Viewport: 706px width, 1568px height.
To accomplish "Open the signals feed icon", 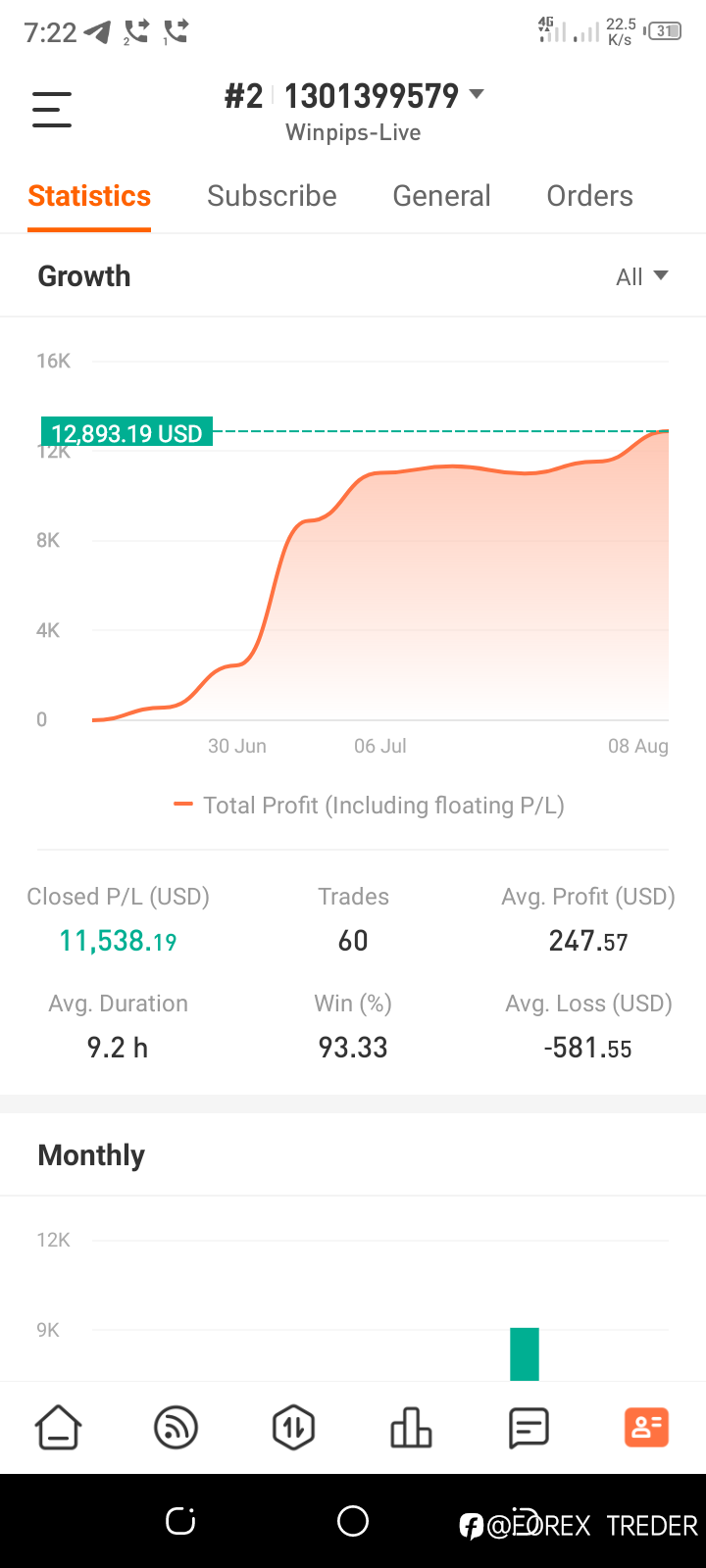I will tap(176, 1427).
